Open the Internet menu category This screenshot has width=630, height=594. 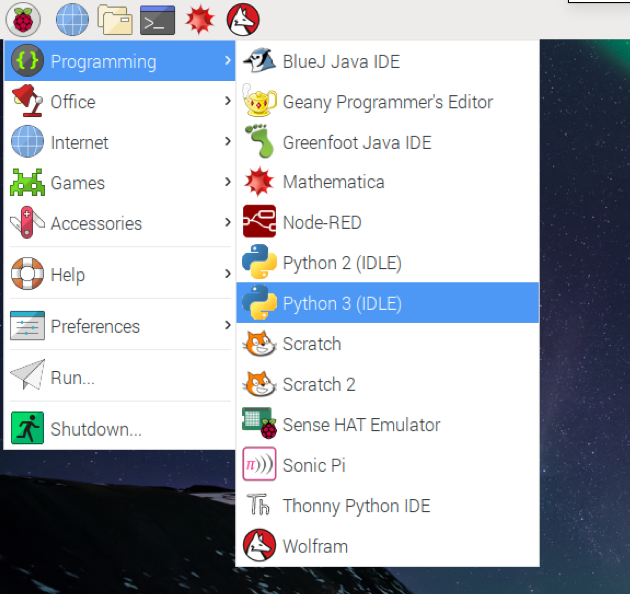120,141
